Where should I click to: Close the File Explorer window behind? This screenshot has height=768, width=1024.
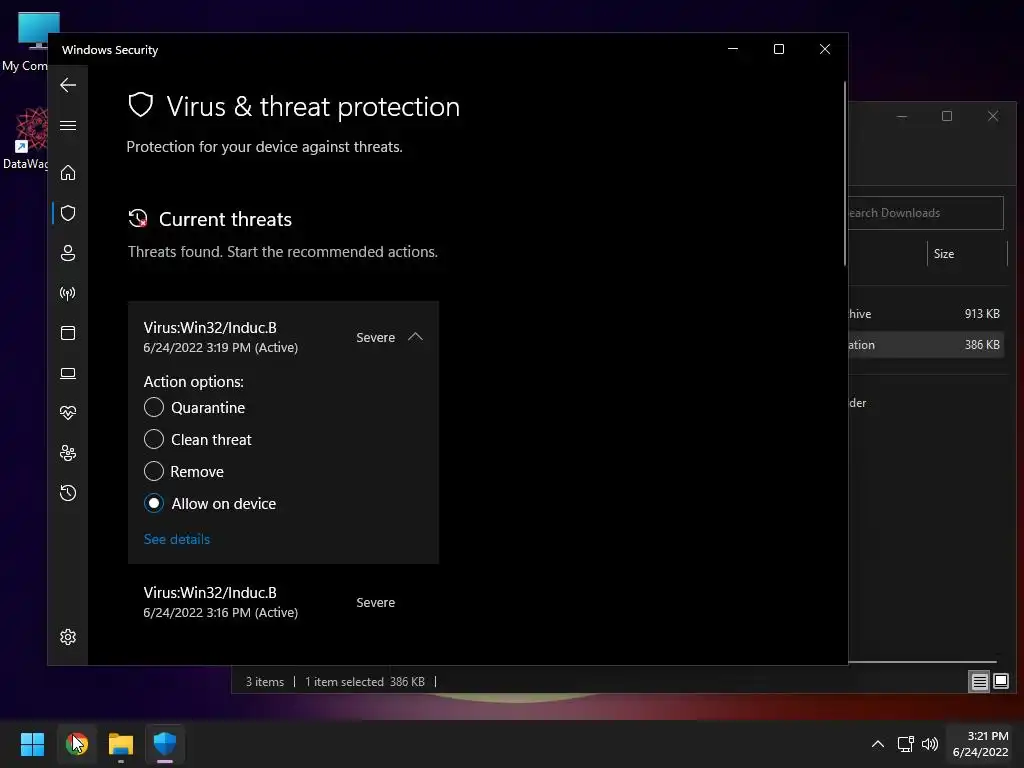coord(993,116)
